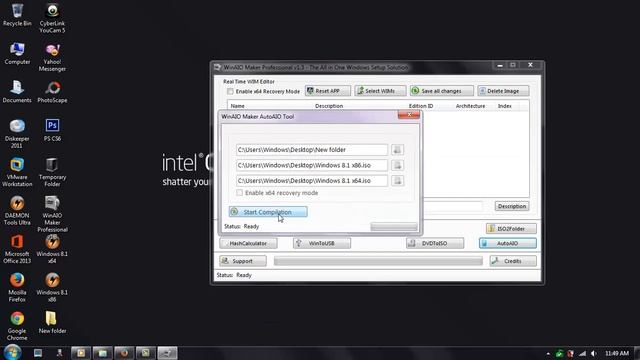Viewport: 640px width, 360px height.
Task: Launch PhotoScape from desktop
Action: [x=52, y=91]
